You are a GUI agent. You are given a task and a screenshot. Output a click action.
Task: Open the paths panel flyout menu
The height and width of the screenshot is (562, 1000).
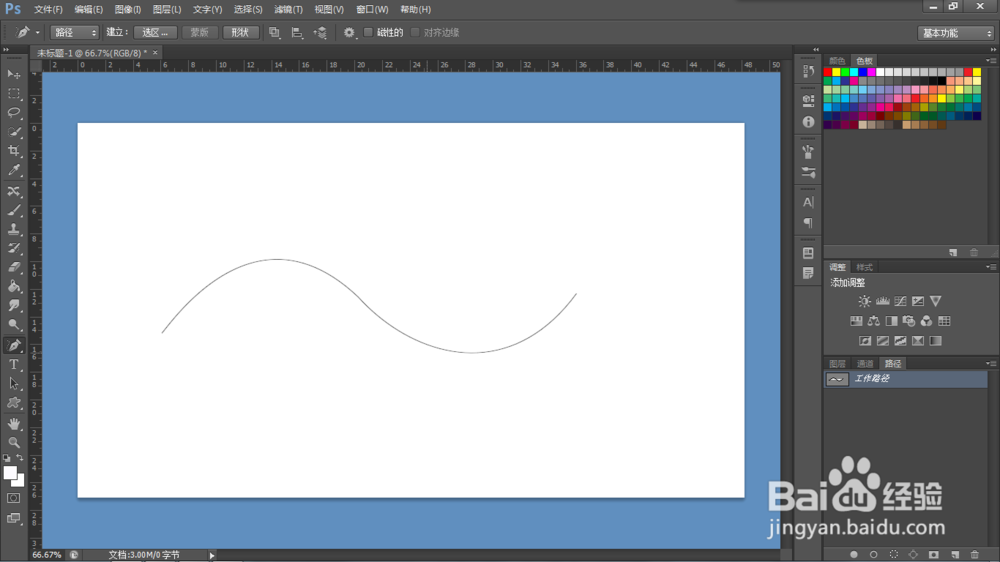pos(990,364)
